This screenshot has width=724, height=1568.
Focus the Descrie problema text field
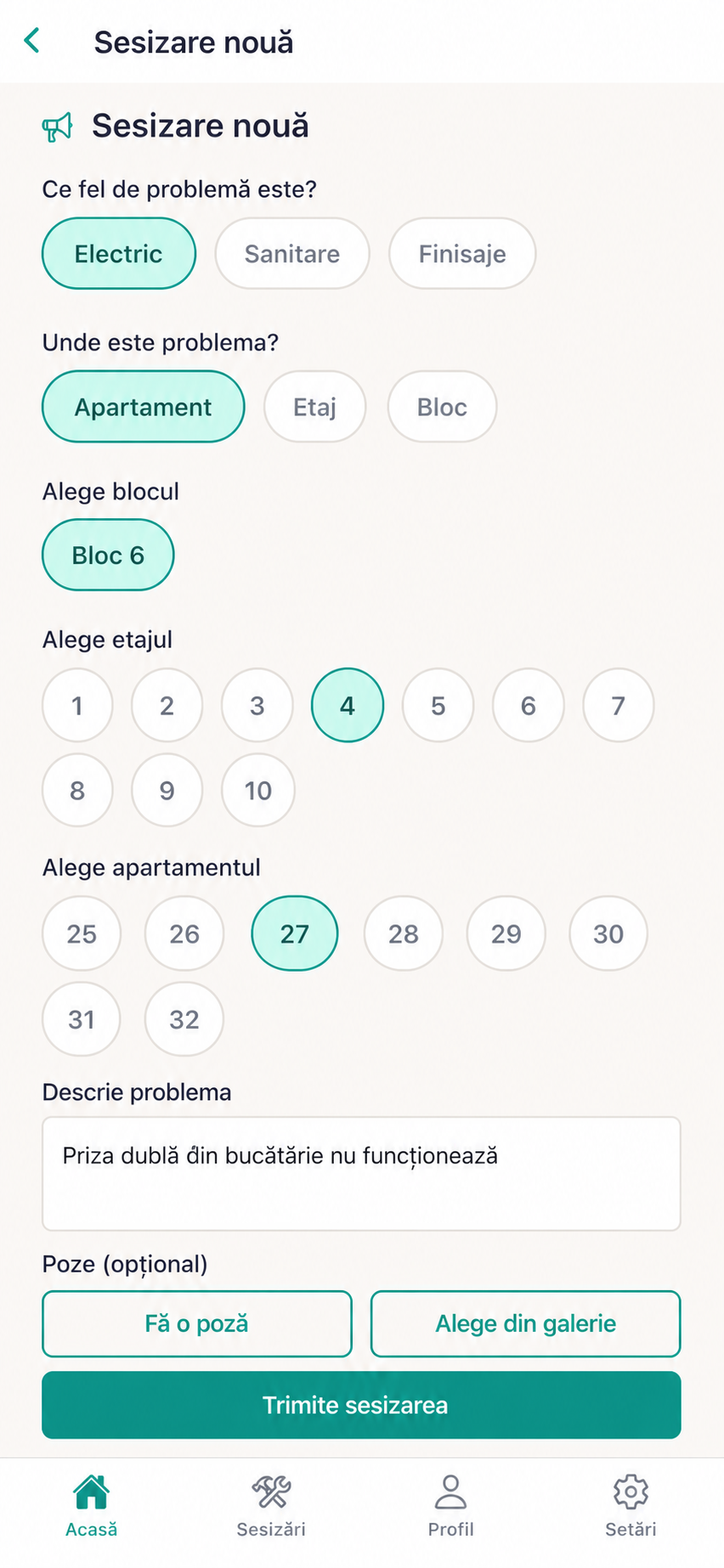coord(361,1173)
